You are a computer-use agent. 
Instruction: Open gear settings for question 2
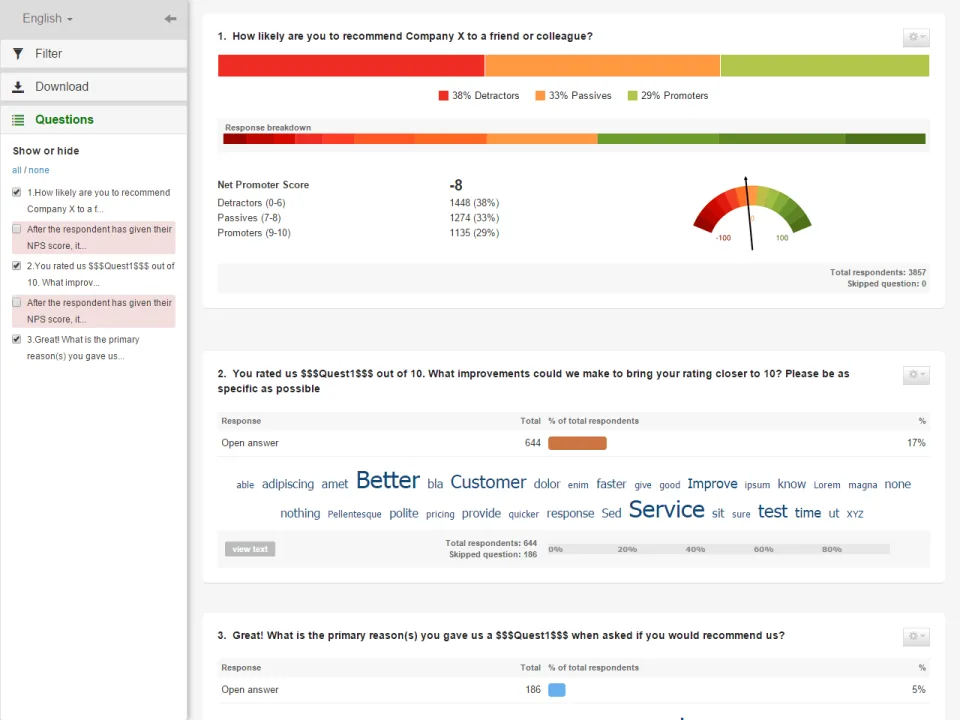[916, 375]
